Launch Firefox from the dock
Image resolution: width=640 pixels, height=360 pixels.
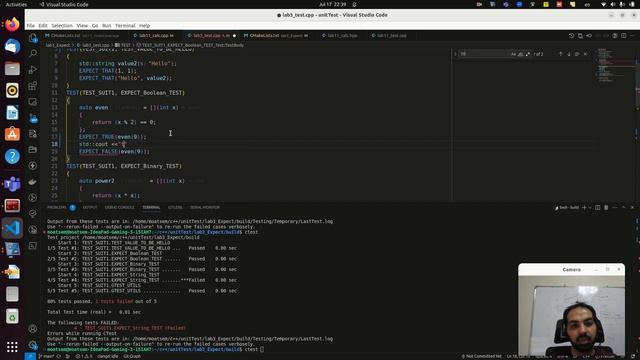click(x=12, y=24)
